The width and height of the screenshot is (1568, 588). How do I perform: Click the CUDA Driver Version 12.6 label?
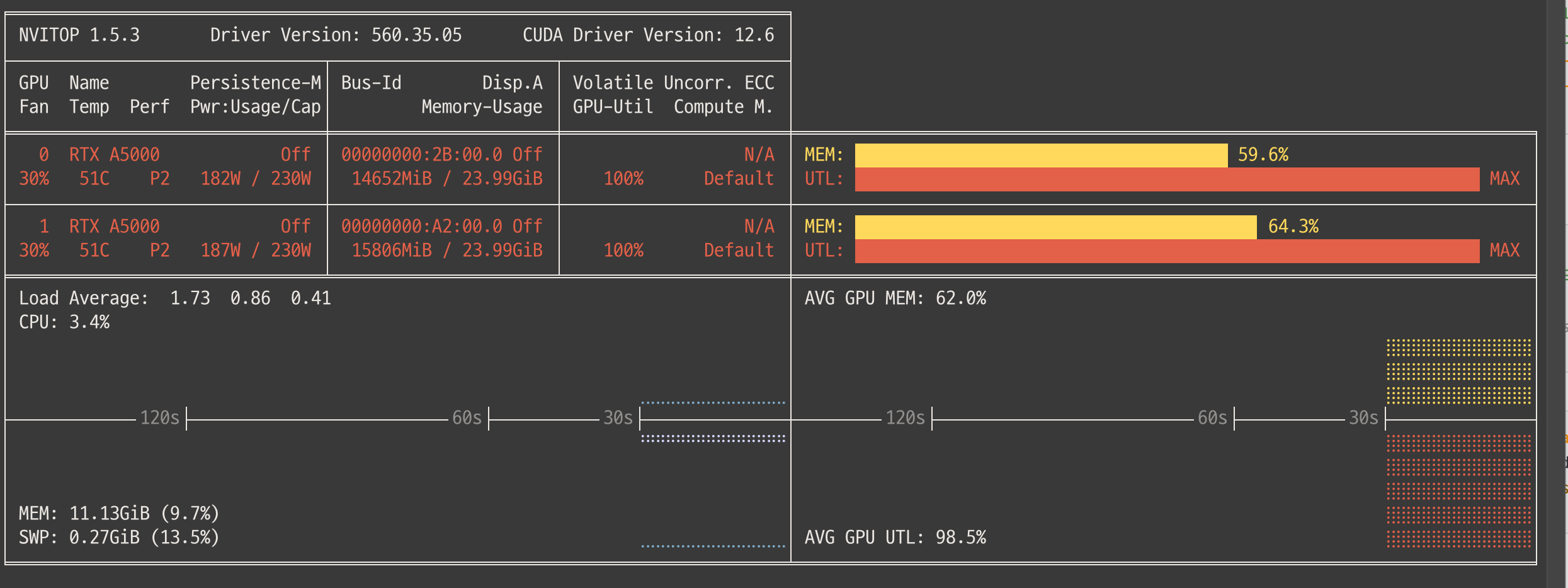point(648,35)
